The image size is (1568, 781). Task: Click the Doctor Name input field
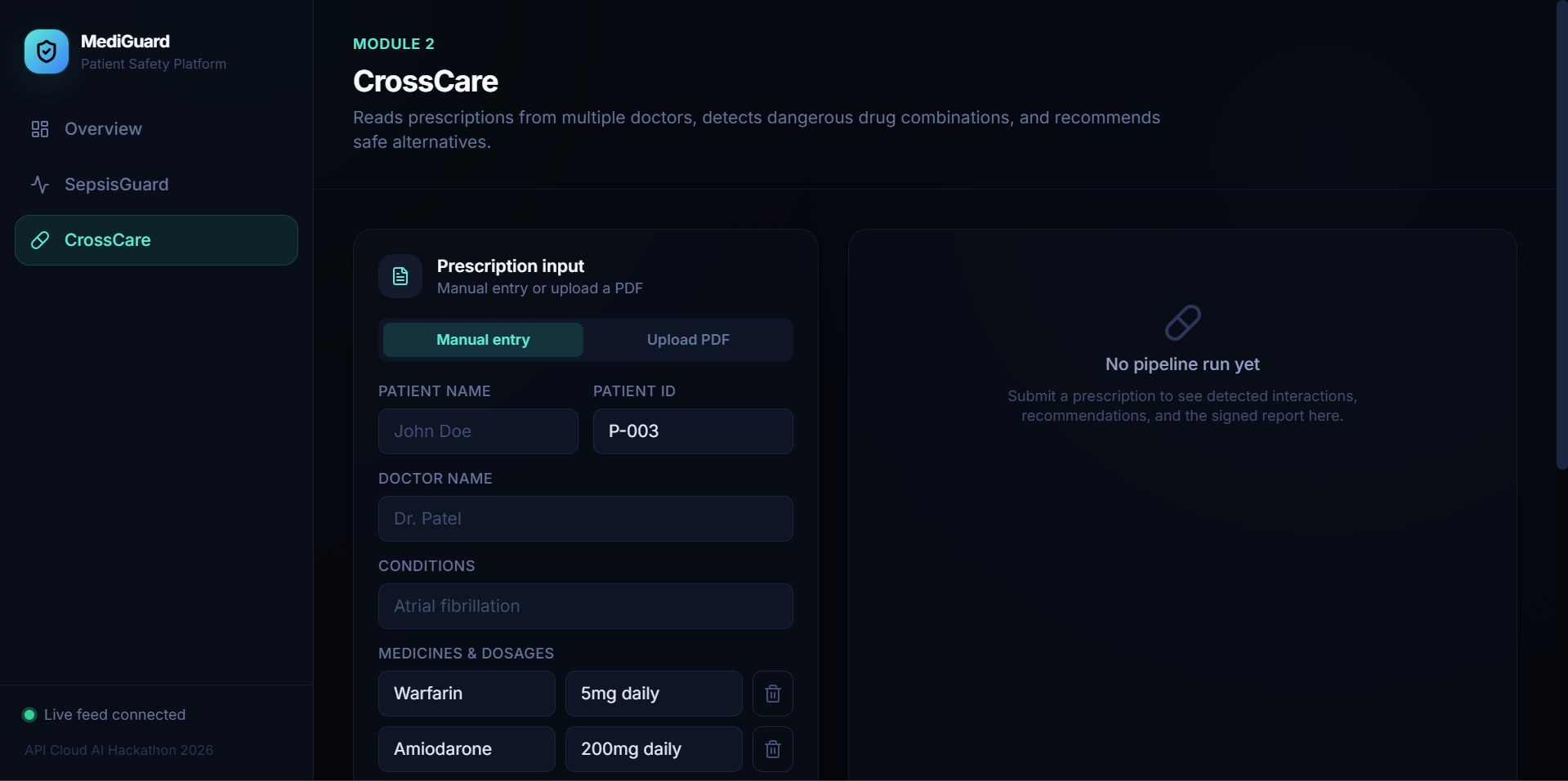point(586,519)
